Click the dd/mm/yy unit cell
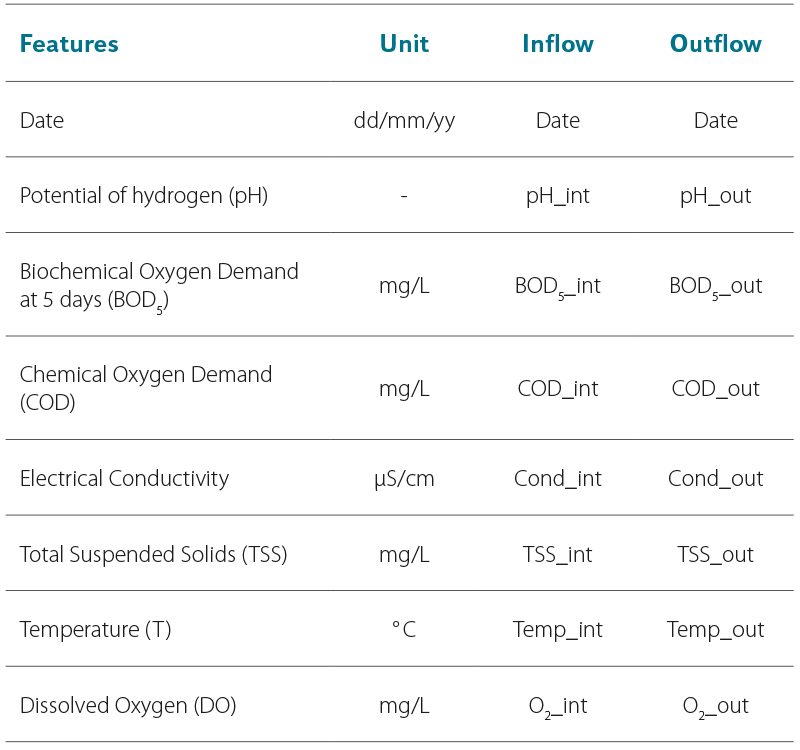The width and height of the screenshot is (800, 750). click(404, 121)
